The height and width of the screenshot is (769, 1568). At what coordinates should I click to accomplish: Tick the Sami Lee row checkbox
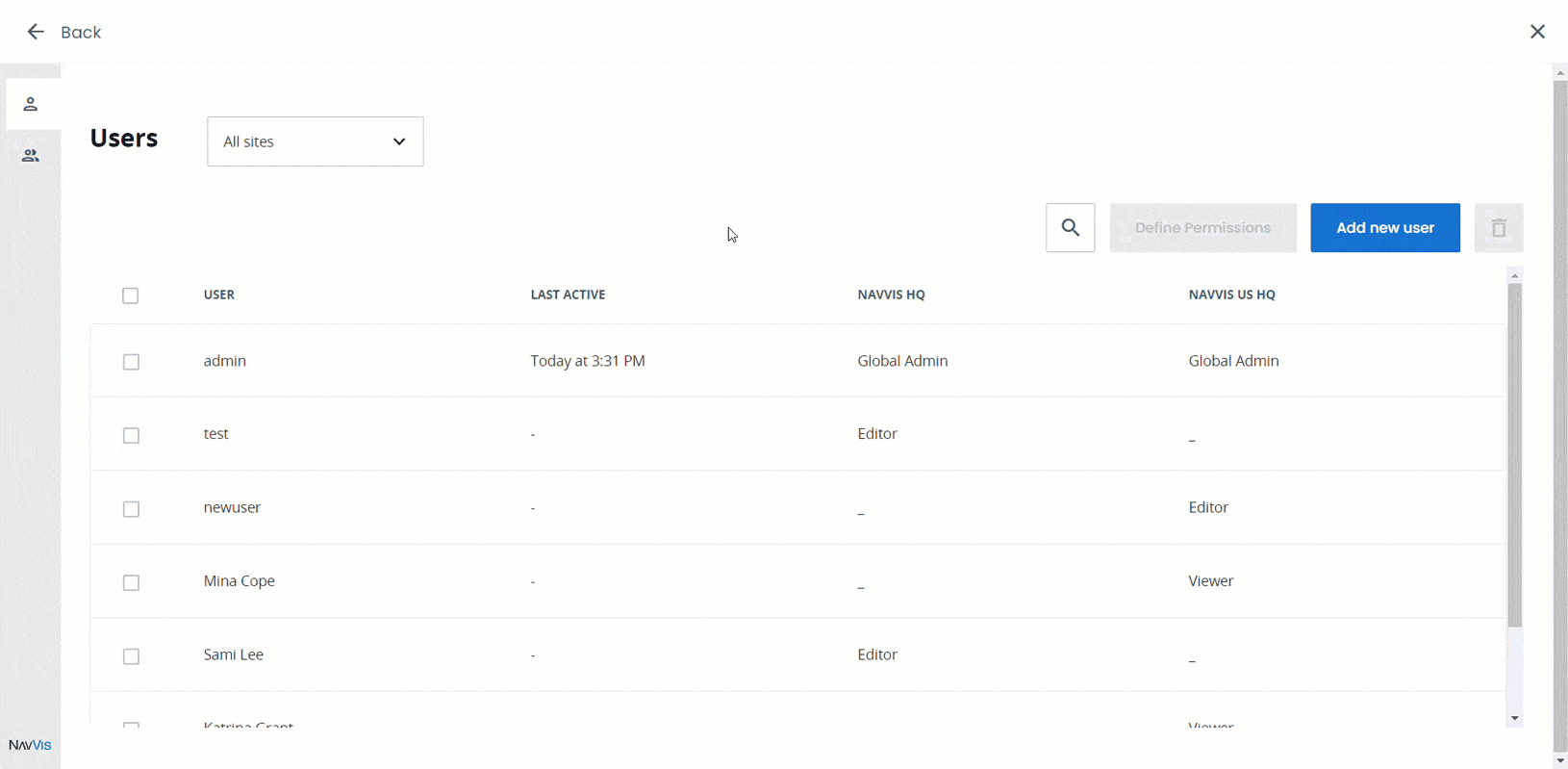pyautogui.click(x=131, y=656)
